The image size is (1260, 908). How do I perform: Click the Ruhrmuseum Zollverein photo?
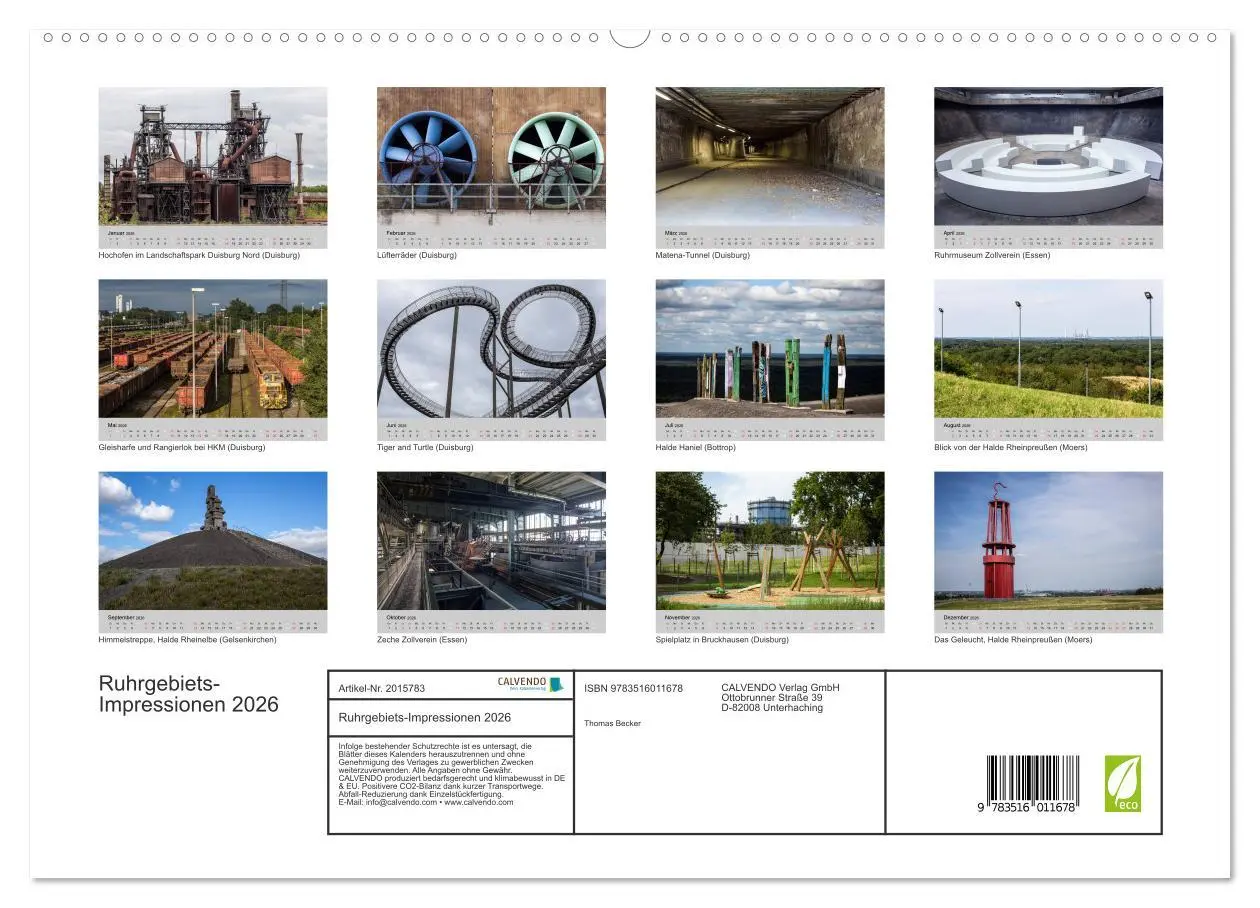tap(1048, 156)
